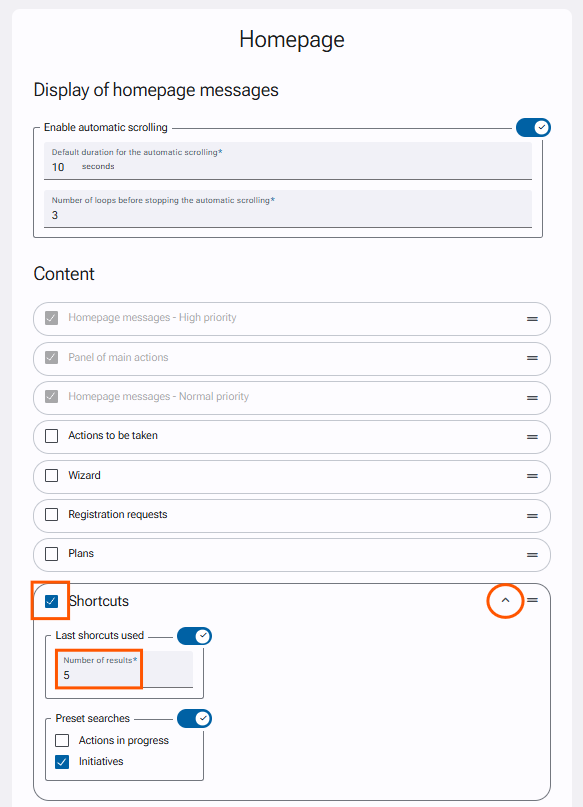Click drag handle of Actions to be taken row
Viewport: 583px width, 807px height.
click(532, 437)
